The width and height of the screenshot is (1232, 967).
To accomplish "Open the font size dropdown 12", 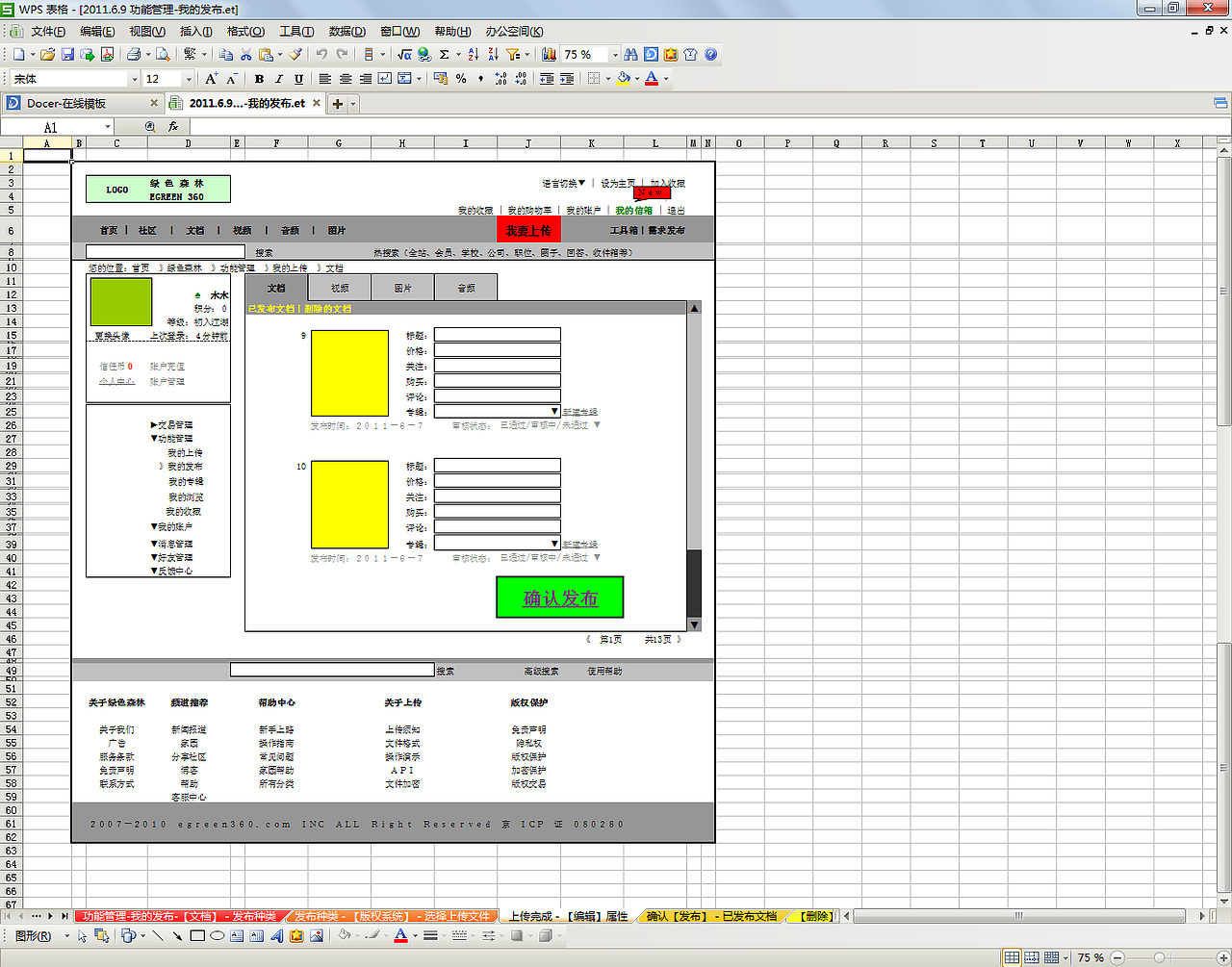I will coord(188,79).
